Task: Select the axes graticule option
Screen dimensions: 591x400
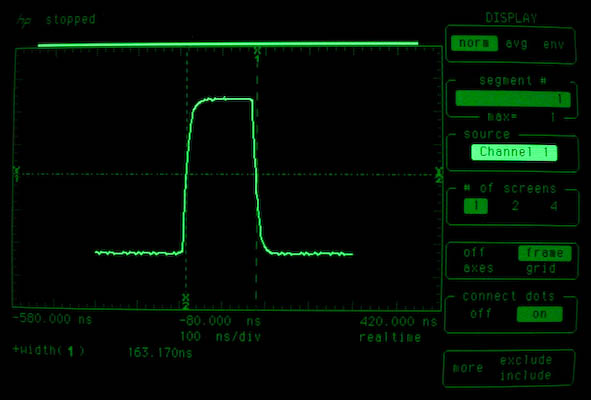Action: 478,268
